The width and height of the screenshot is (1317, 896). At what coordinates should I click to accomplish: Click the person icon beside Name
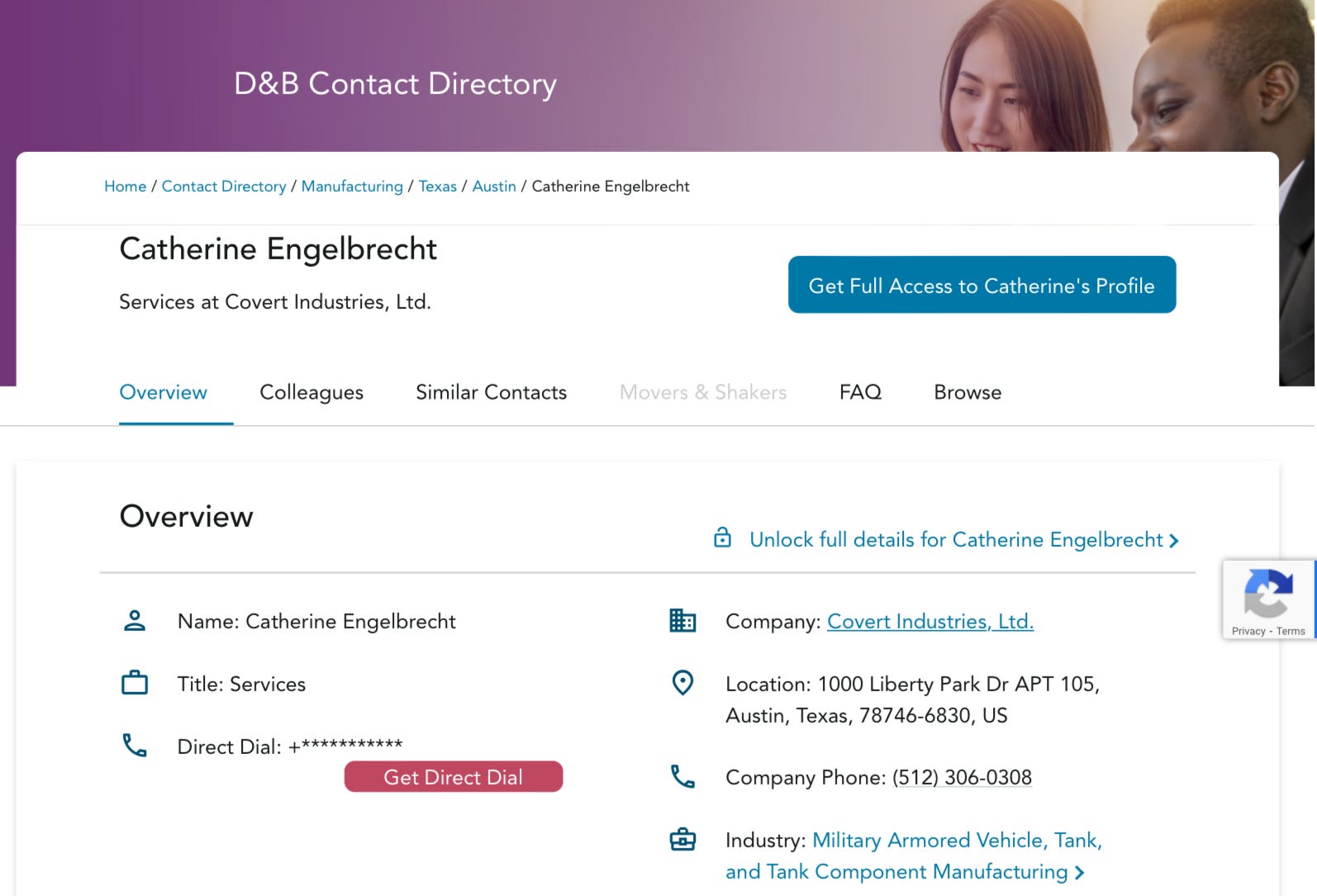(135, 620)
